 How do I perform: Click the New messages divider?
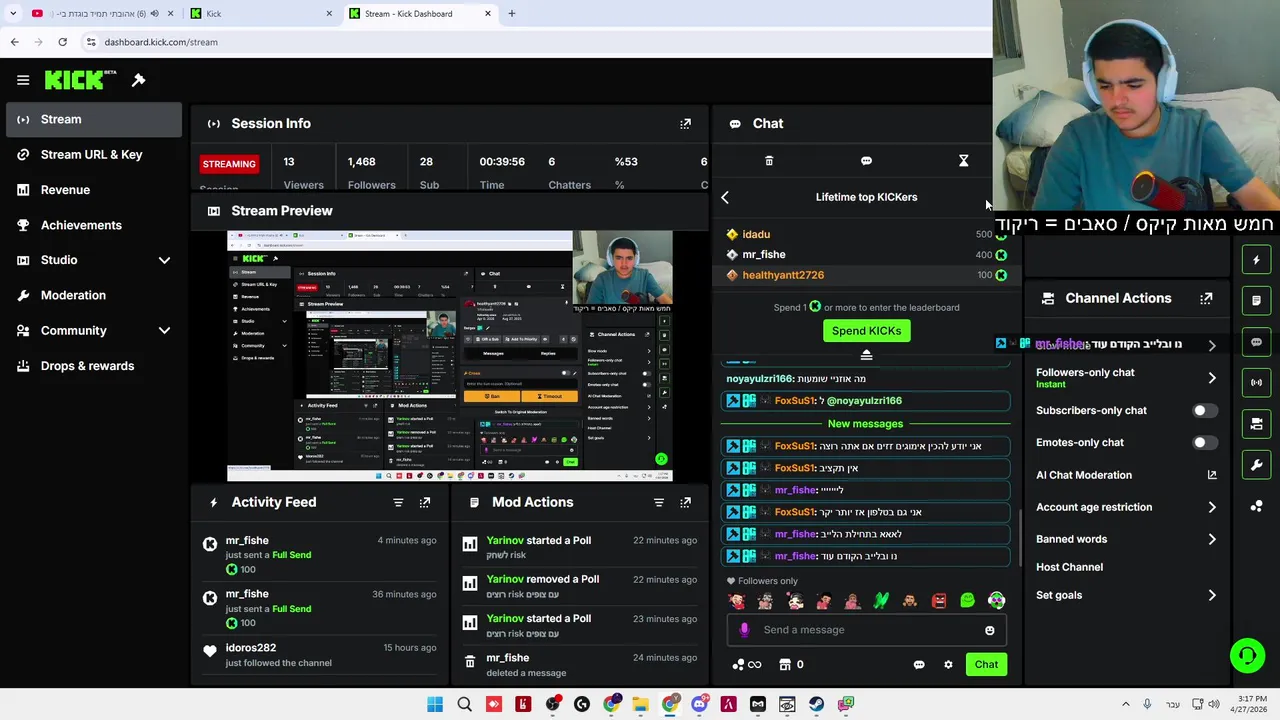click(865, 424)
